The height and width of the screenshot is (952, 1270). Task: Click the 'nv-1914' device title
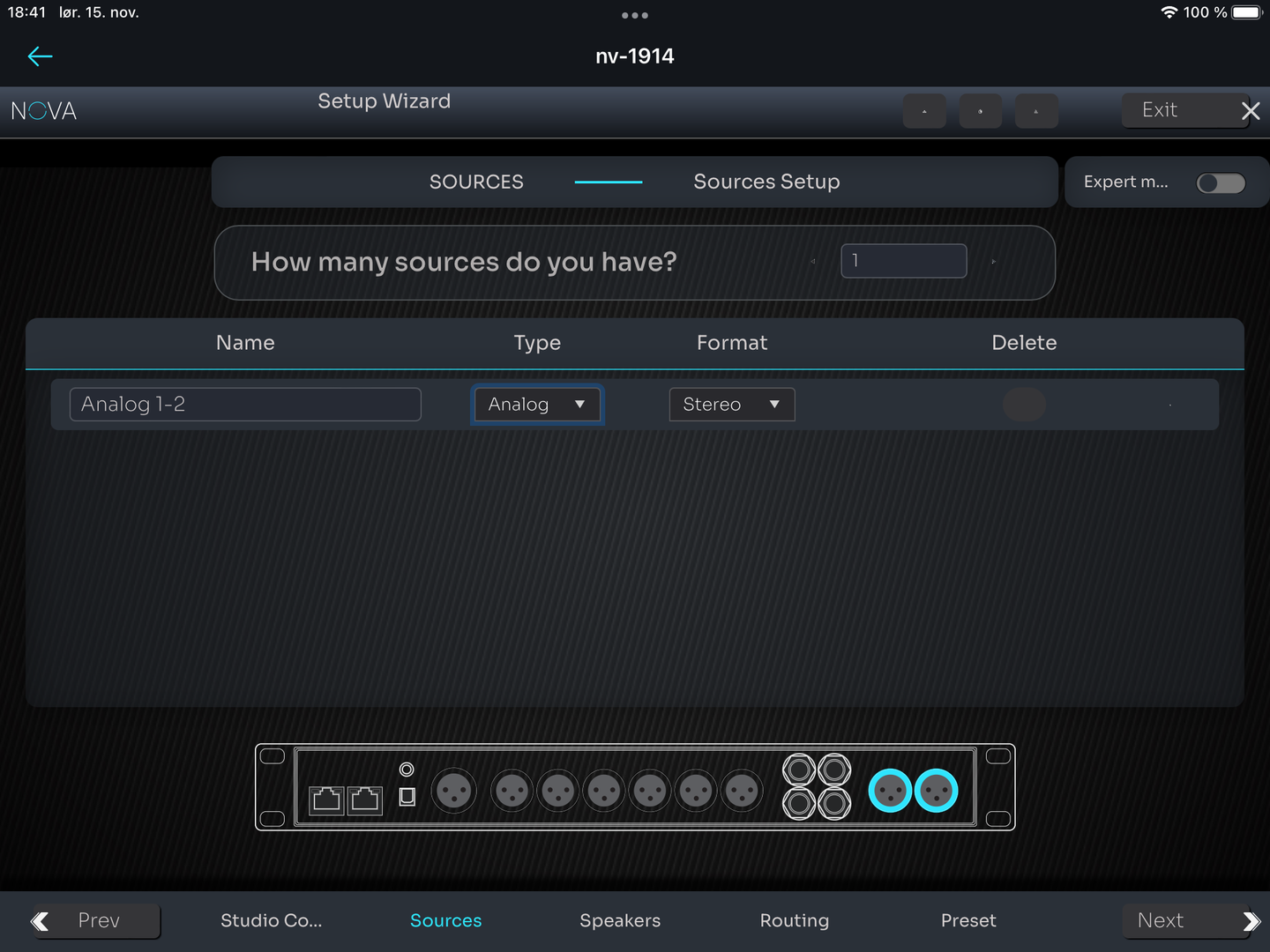point(635,56)
